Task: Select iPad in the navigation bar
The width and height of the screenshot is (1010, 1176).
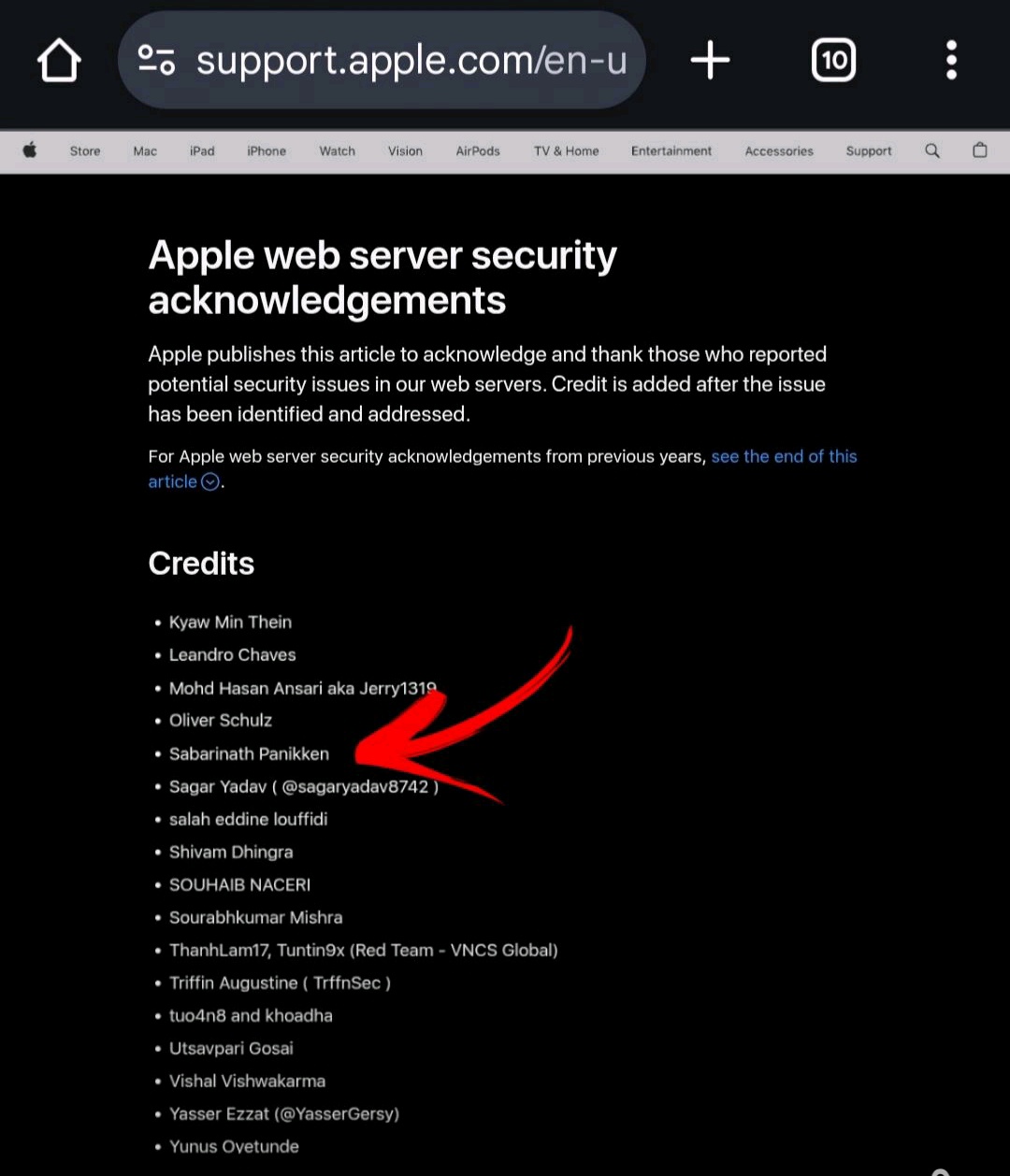Action: (x=202, y=151)
